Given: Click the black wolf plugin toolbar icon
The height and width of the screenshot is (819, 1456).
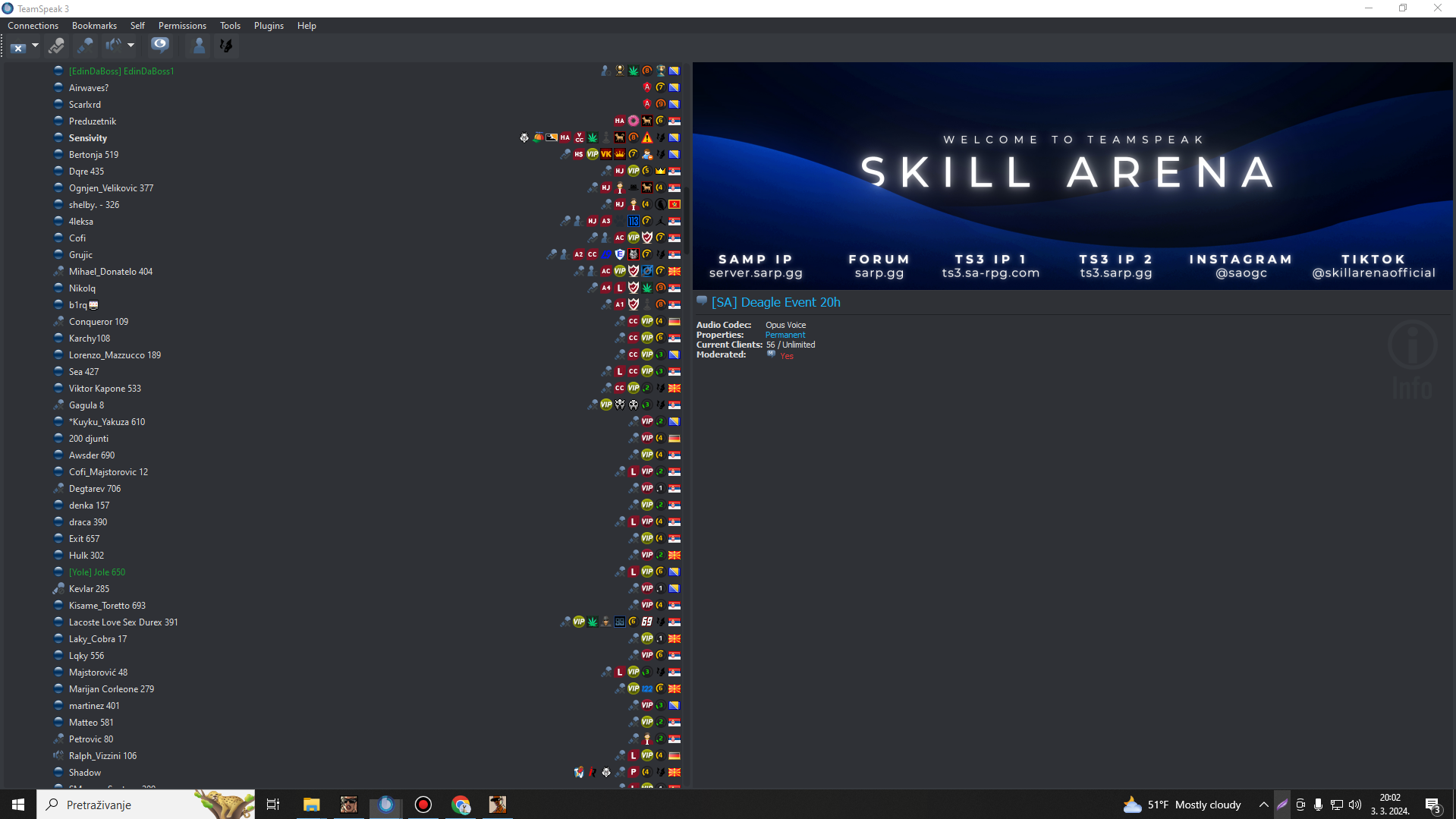Looking at the screenshot, I should coord(226,46).
